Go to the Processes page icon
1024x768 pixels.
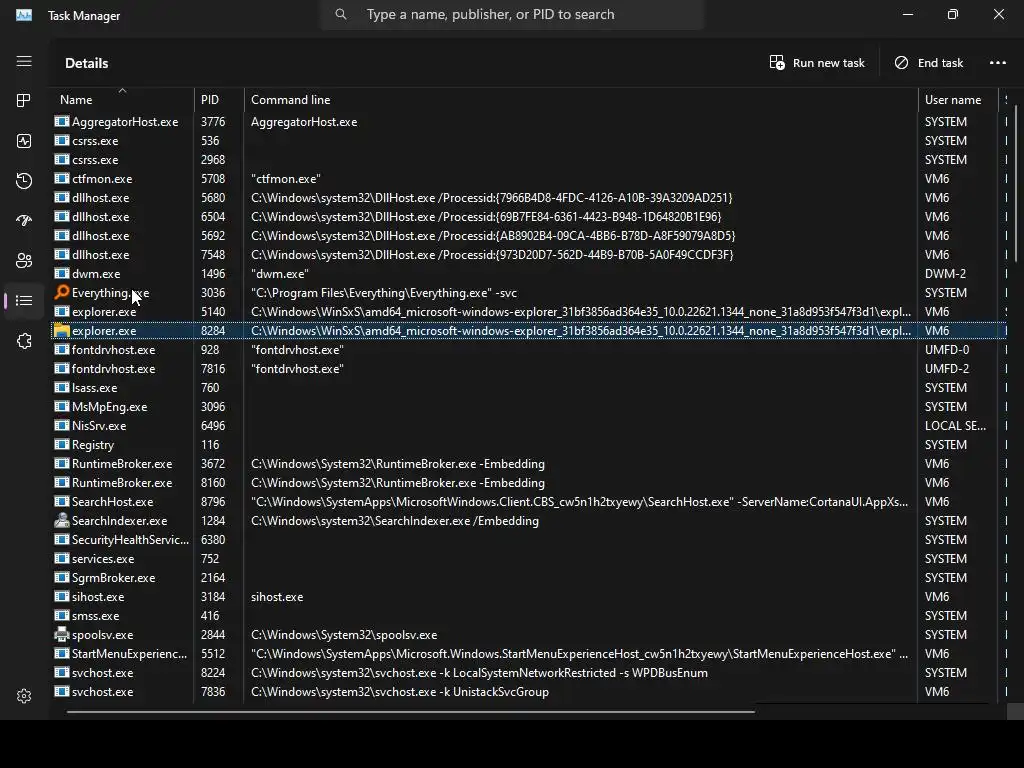[x=24, y=101]
